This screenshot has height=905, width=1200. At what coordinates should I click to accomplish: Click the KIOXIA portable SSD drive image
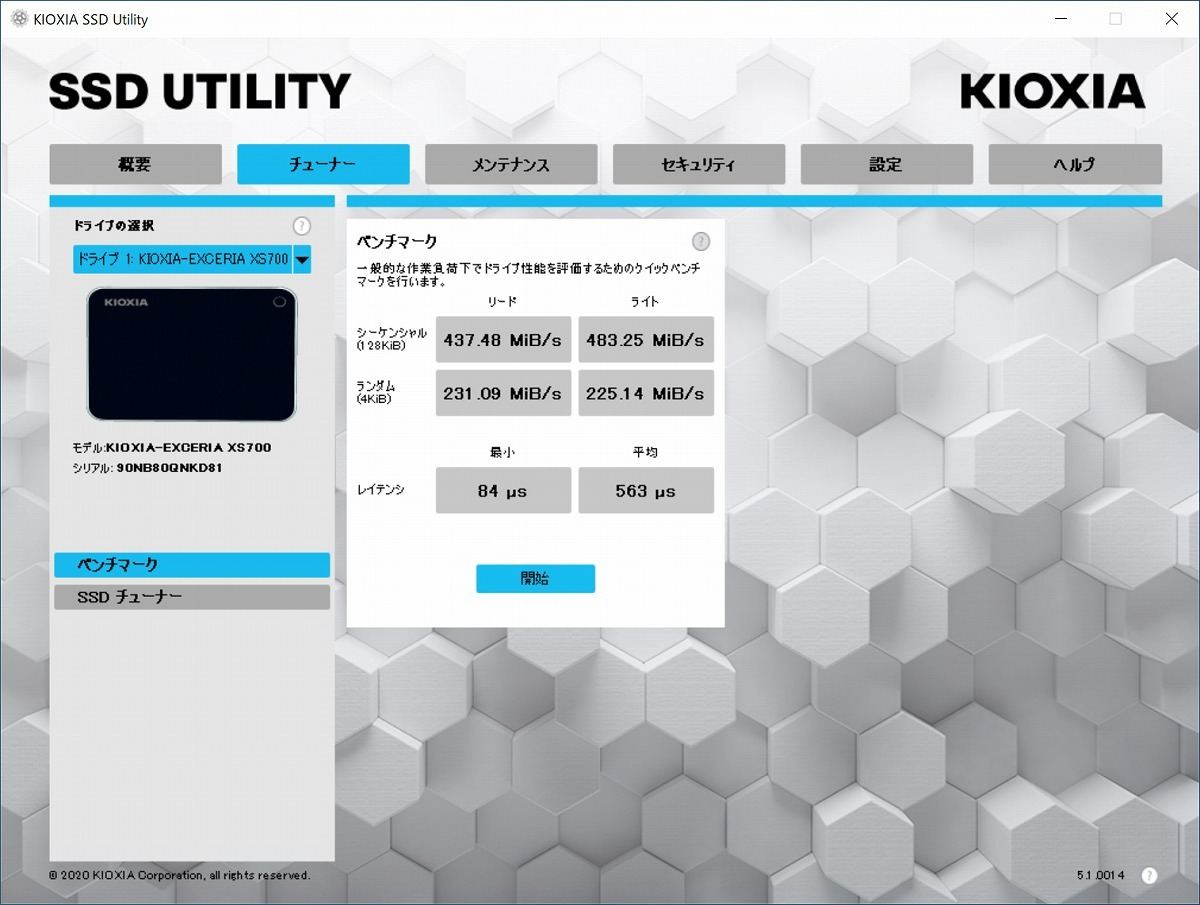click(x=192, y=354)
